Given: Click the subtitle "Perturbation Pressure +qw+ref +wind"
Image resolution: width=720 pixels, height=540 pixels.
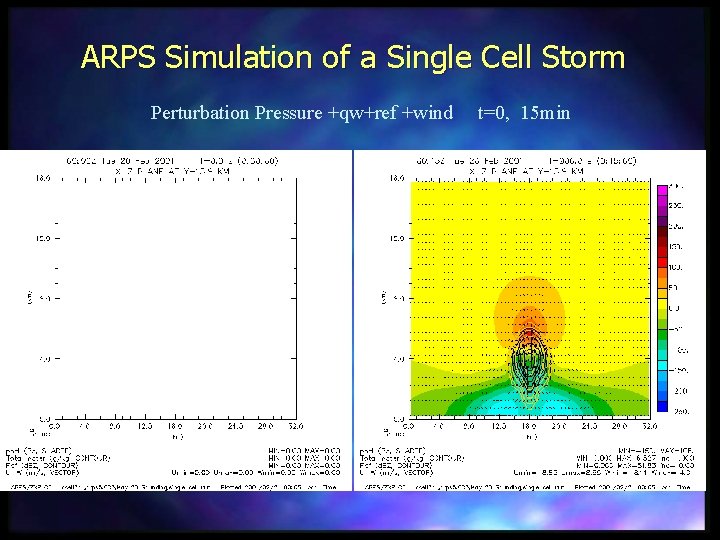Looking at the screenshot, I should pyautogui.click(x=302, y=113).
